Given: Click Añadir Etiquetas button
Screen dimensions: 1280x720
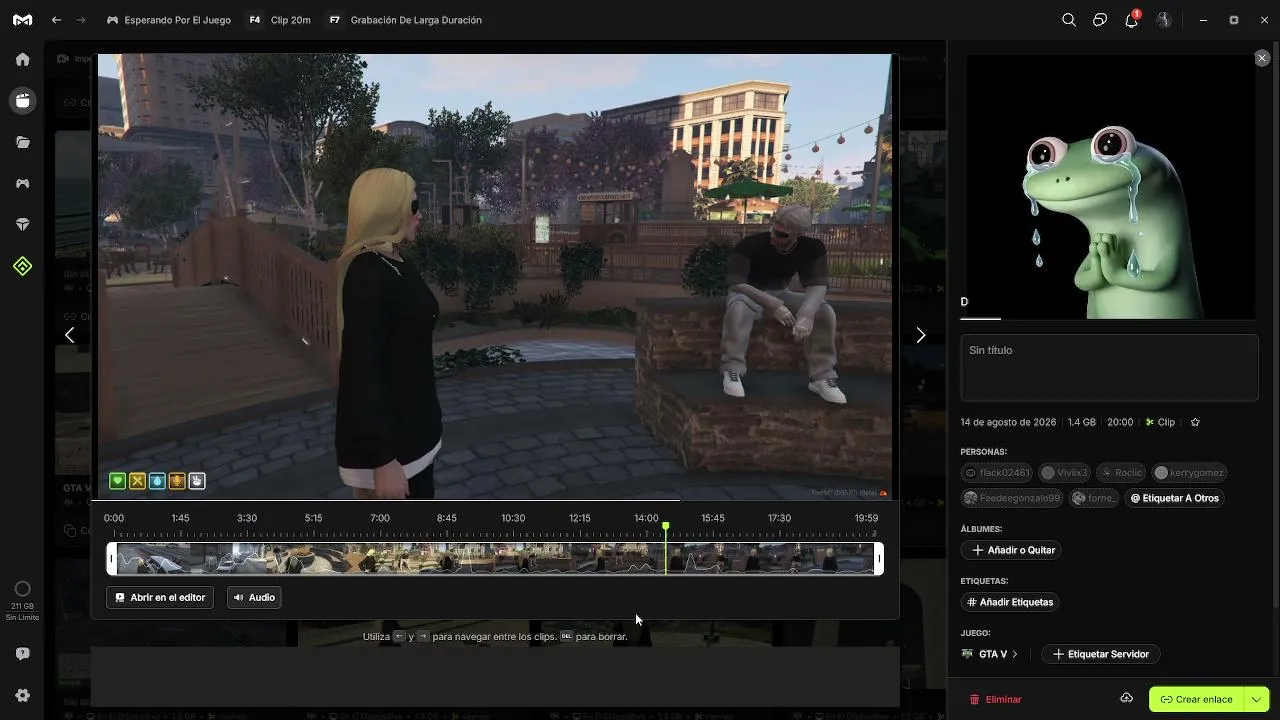Looking at the screenshot, I should point(1010,602).
